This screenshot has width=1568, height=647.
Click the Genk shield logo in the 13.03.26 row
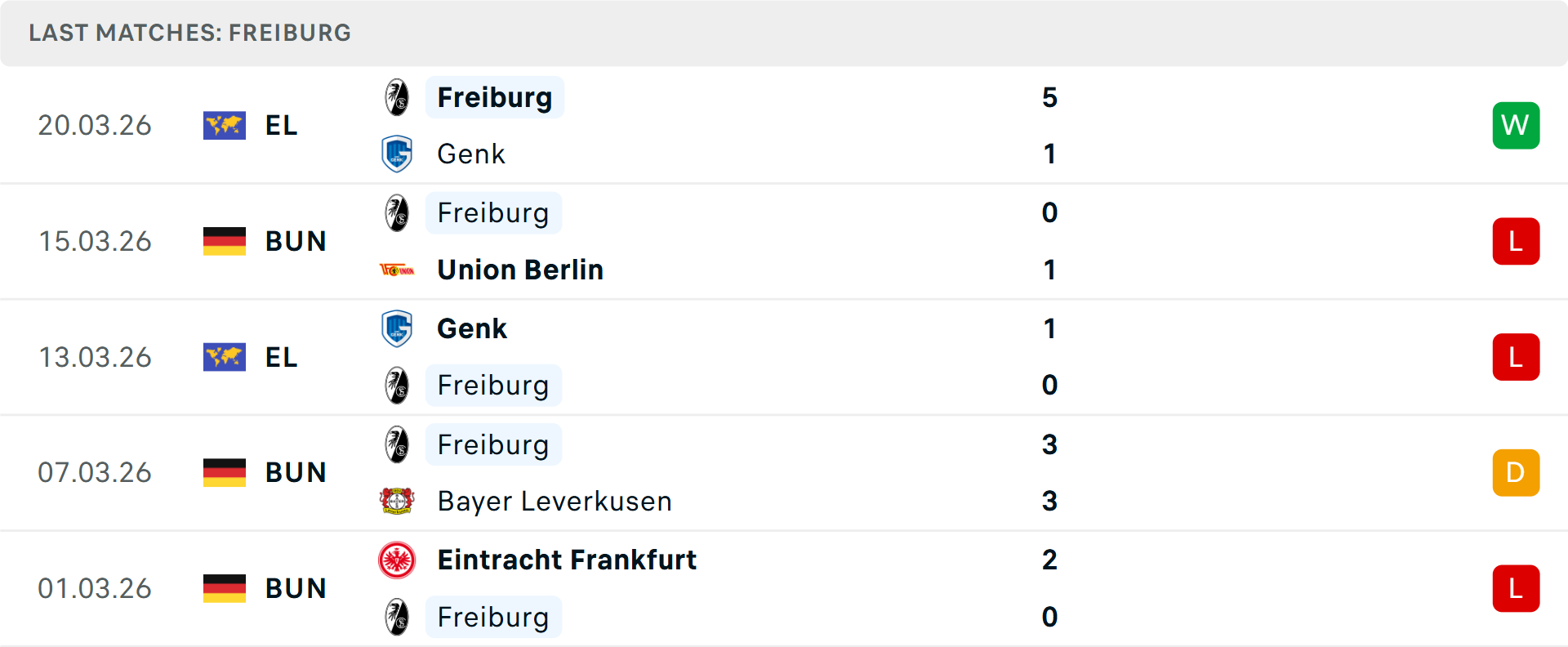pyautogui.click(x=398, y=328)
